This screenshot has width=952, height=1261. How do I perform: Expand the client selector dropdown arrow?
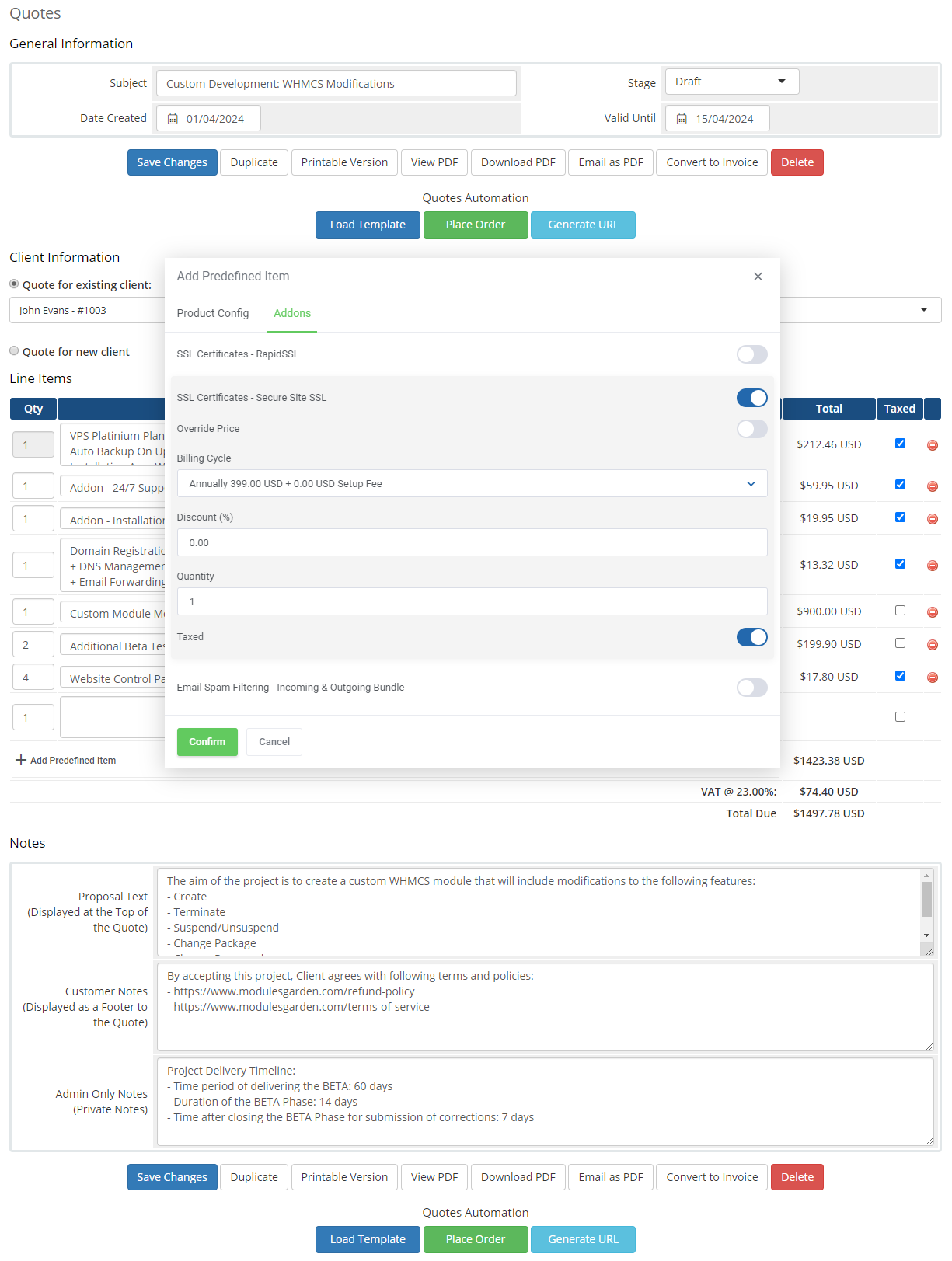point(924,310)
